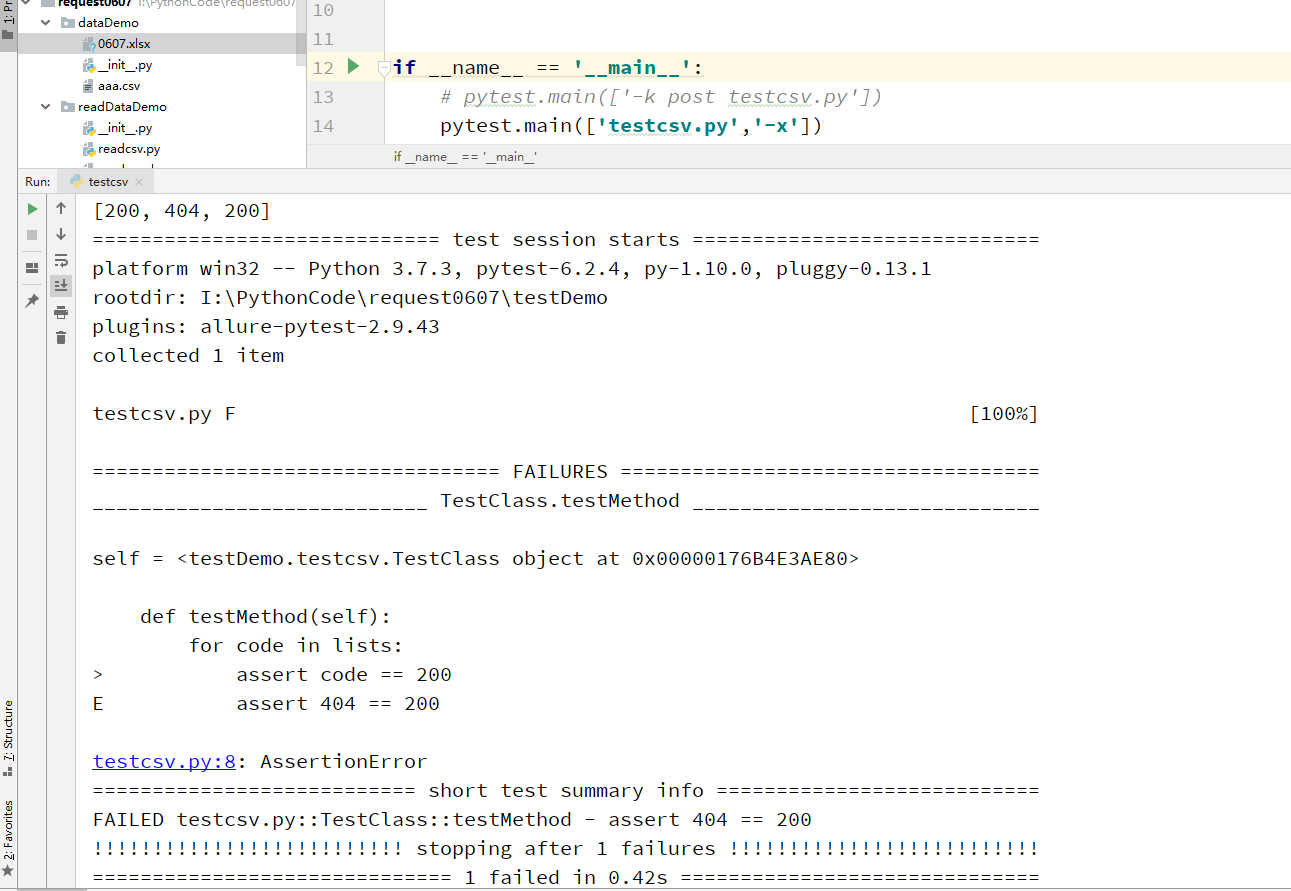Screen dimensions: 1291x891
Task: Click the "stopping after 1 failures" line
Action: pyautogui.click(x=566, y=848)
